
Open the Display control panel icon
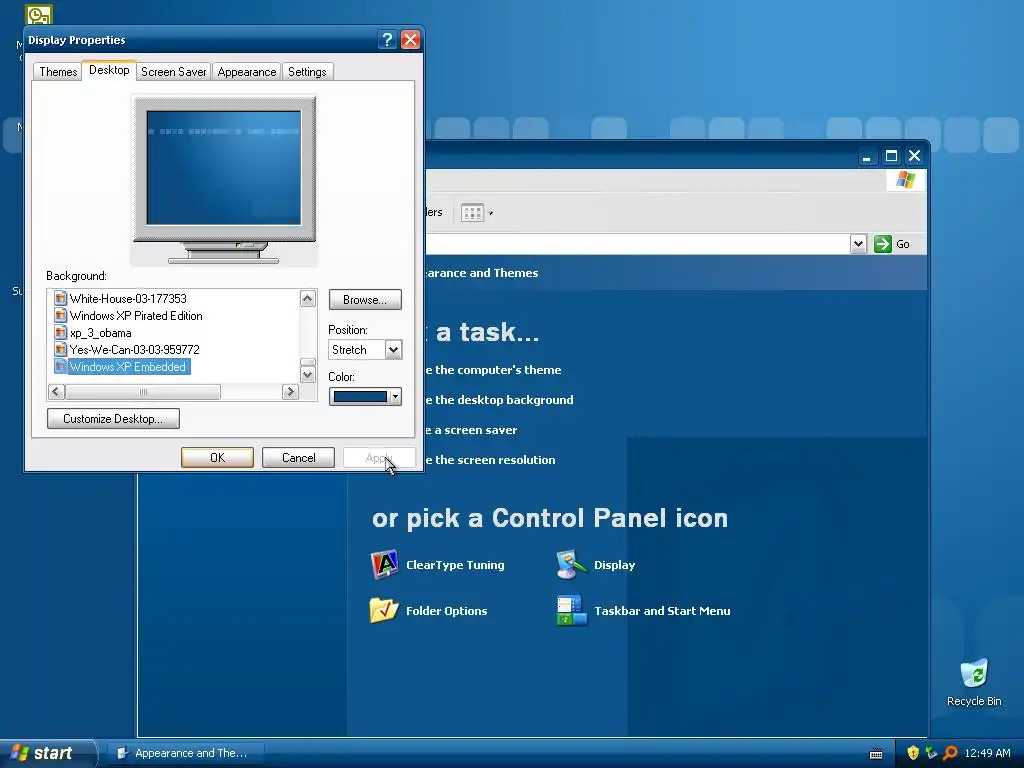pyautogui.click(x=571, y=565)
